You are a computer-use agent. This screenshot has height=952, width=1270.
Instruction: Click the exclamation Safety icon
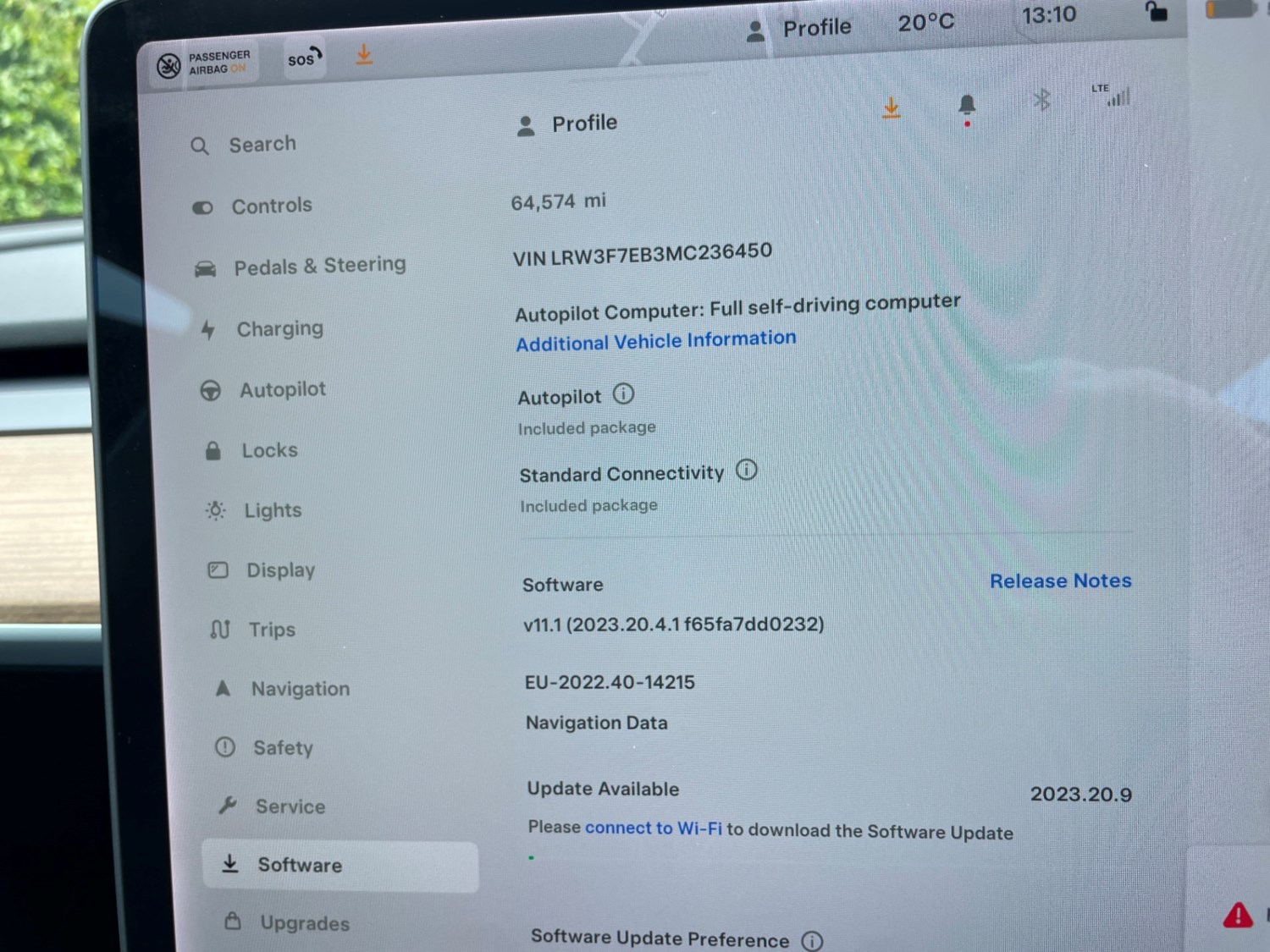[224, 747]
